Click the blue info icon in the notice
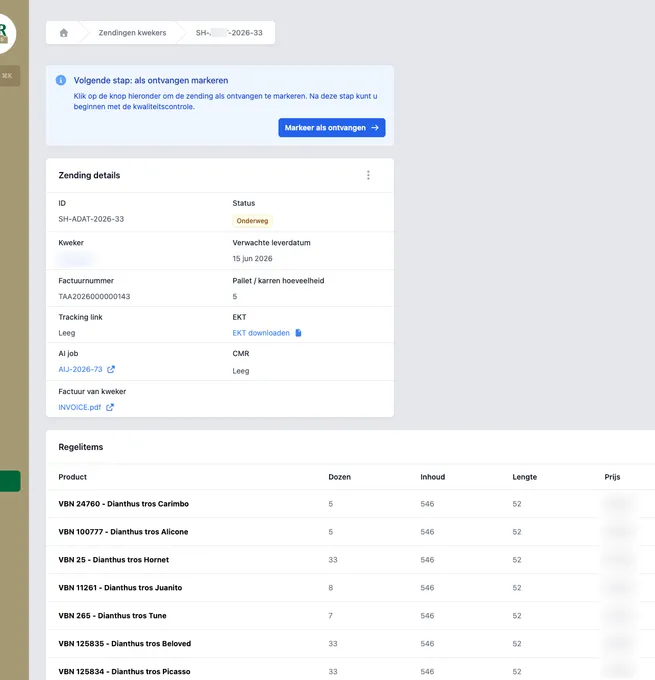This screenshot has width=655, height=680. click(x=61, y=80)
